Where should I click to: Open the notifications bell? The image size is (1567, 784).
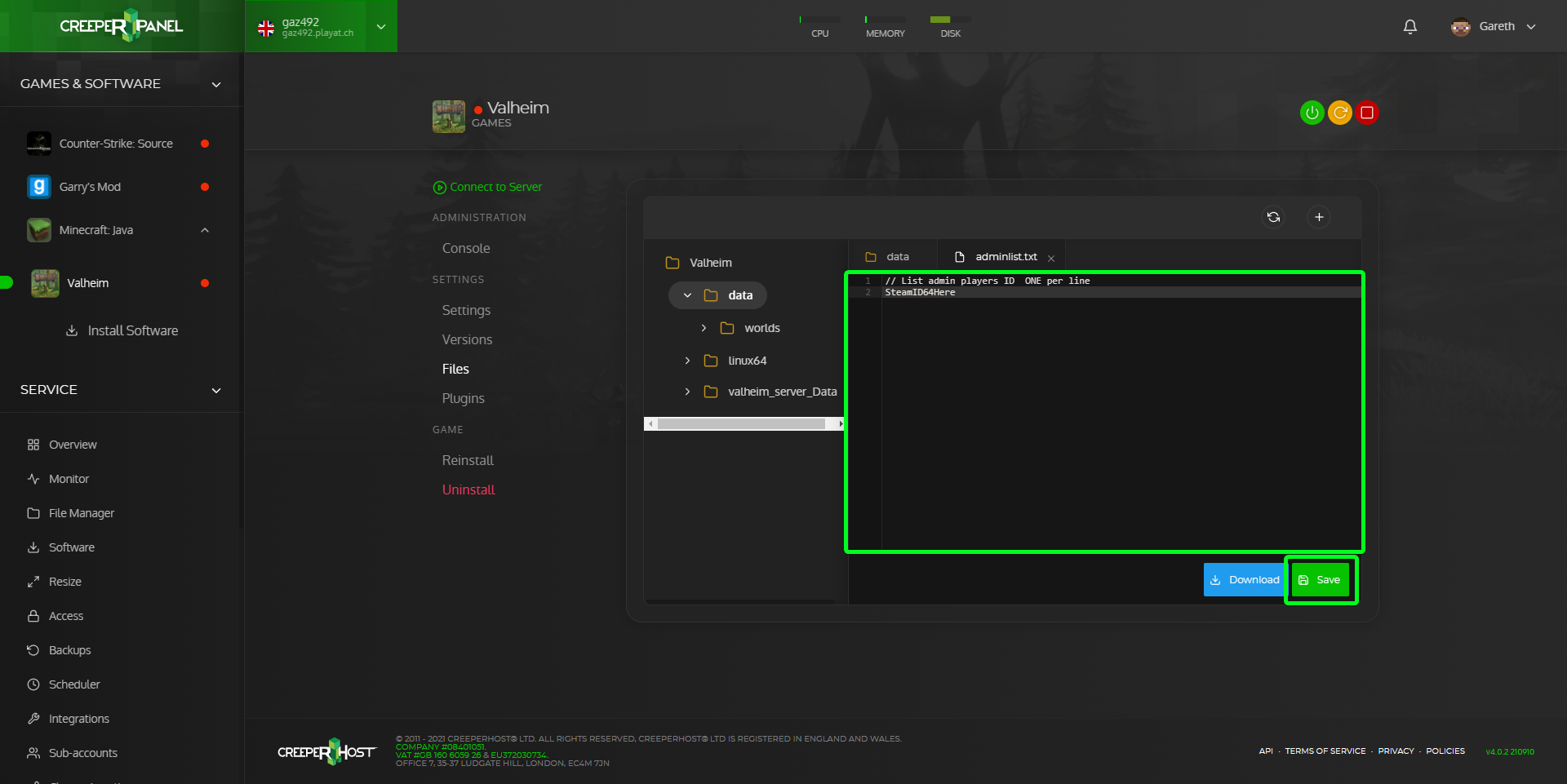1409,27
